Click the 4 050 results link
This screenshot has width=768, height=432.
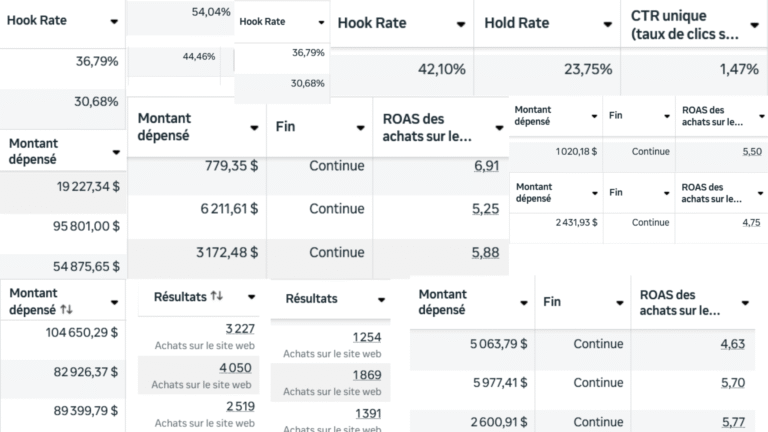238,367
